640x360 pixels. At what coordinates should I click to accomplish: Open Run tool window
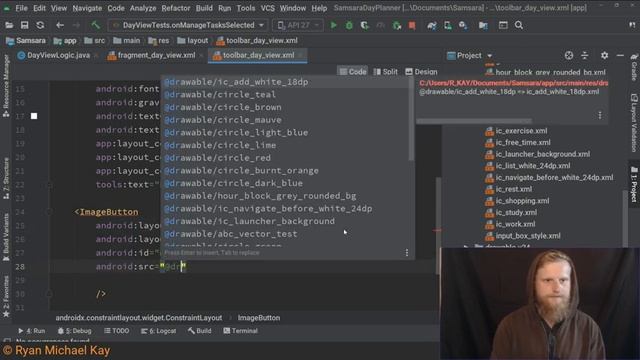click(x=31, y=331)
